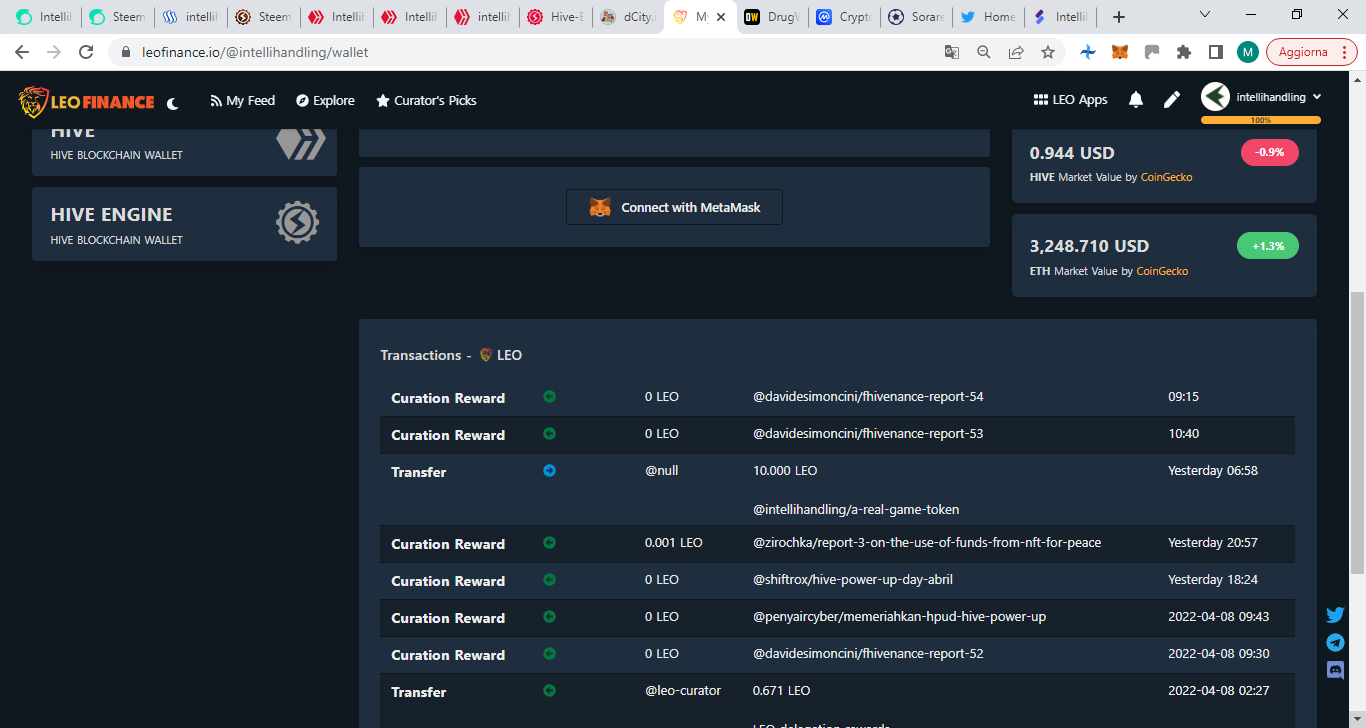The image size is (1366, 728).
Task: Click the +1.3% ETH change badge
Action: [x=1268, y=246]
